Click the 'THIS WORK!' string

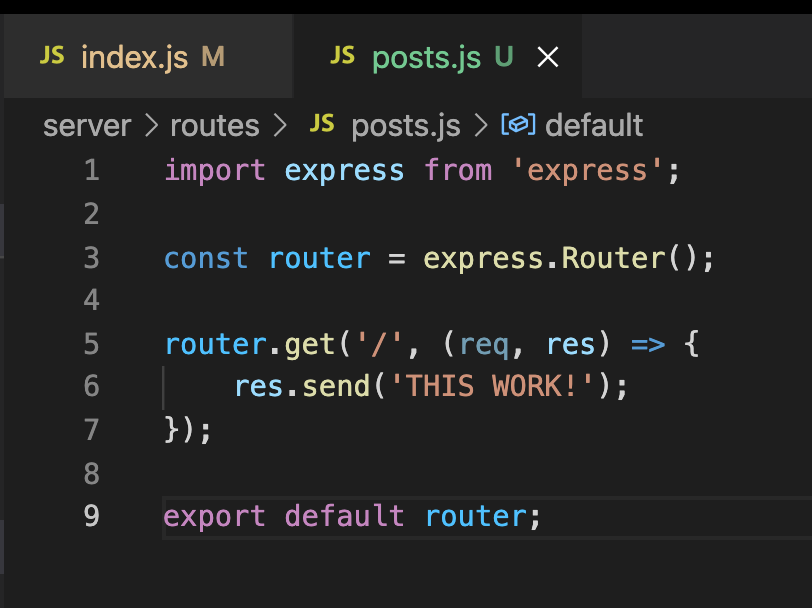[x=491, y=386]
